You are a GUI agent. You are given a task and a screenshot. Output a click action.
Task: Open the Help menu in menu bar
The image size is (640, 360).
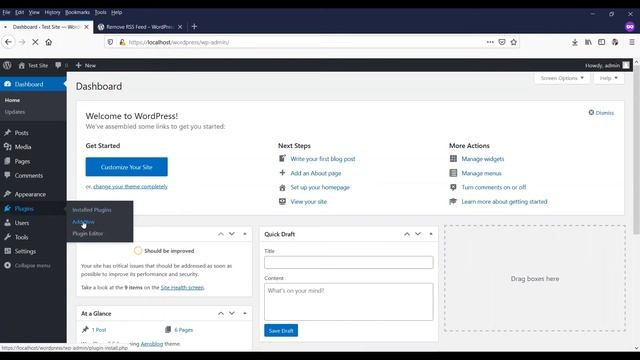pyautogui.click(x=116, y=12)
